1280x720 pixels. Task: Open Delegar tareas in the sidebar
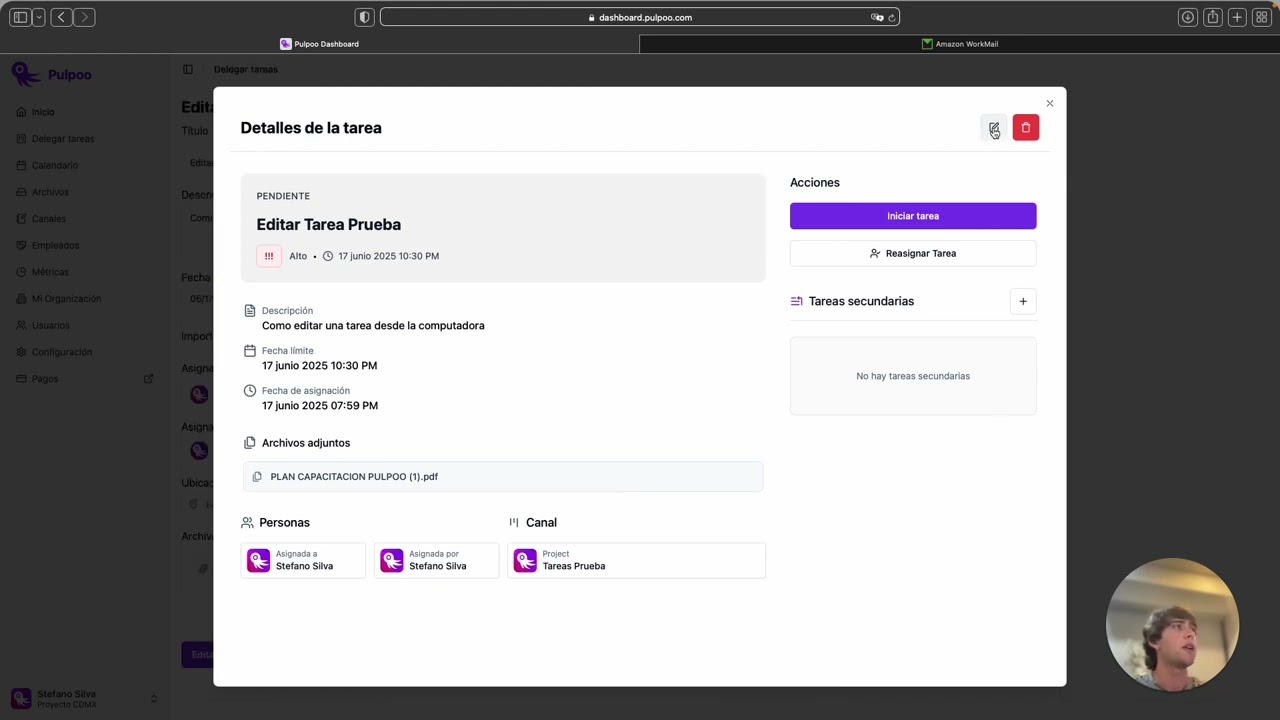[x=62, y=139]
